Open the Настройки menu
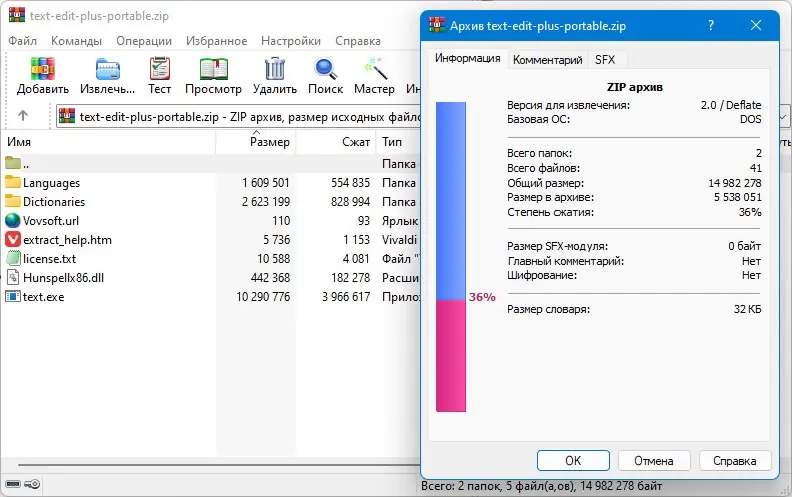 (291, 41)
